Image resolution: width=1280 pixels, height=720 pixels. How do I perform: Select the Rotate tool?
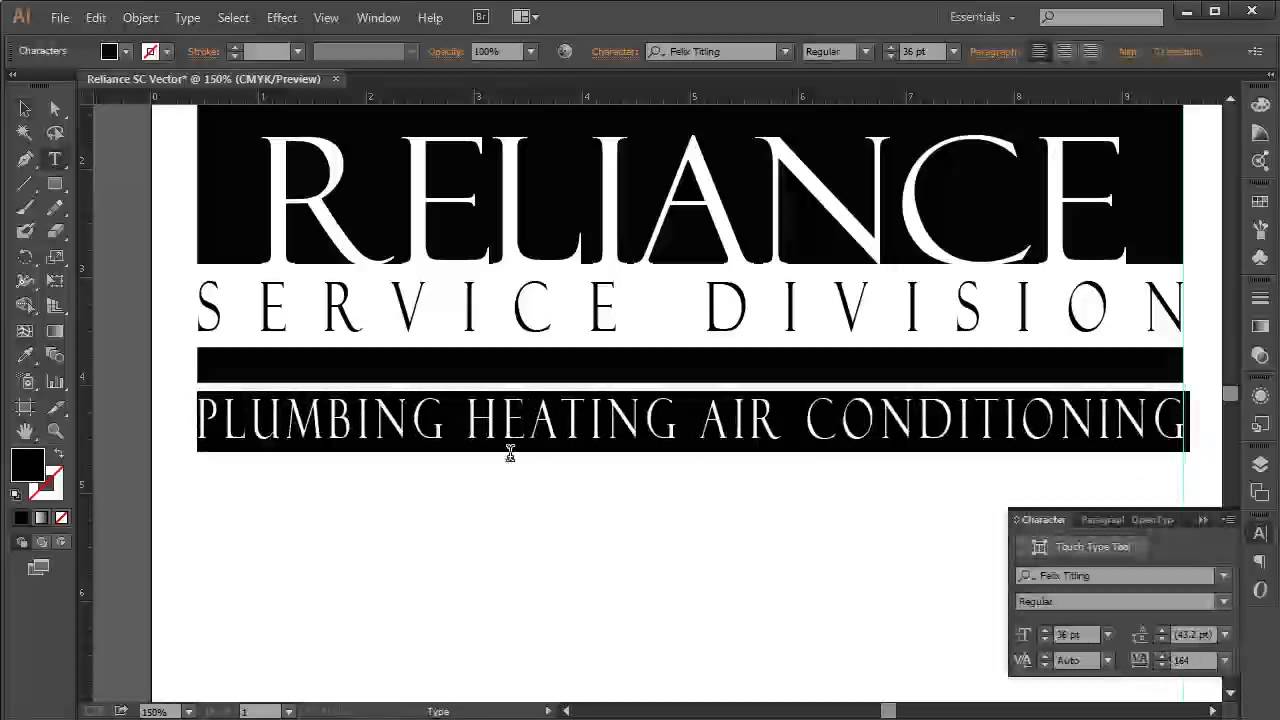click(25, 258)
